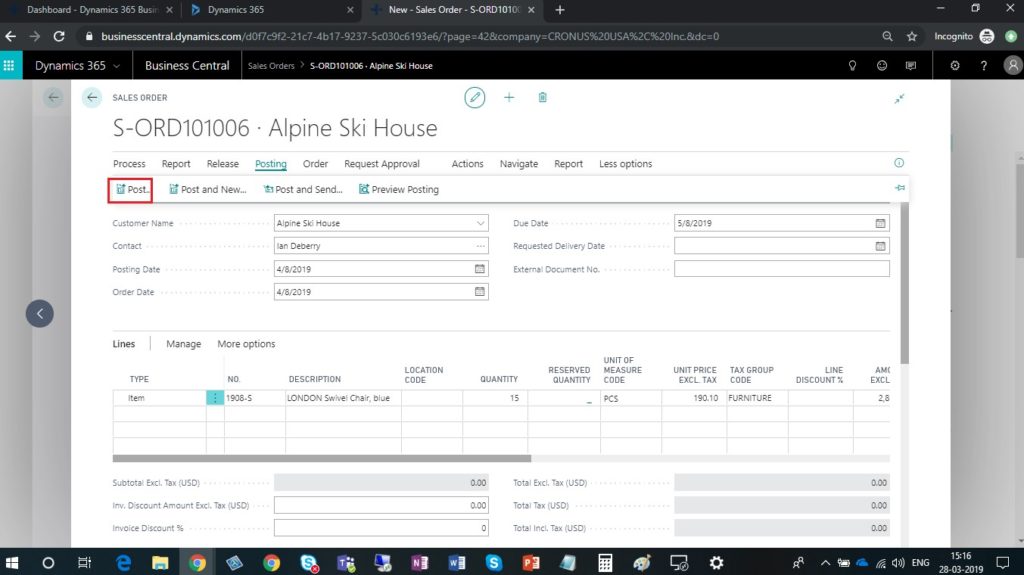This screenshot has height=575, width=1024.
Task: Open the lightbulb search icon
Action: [852, 65]
